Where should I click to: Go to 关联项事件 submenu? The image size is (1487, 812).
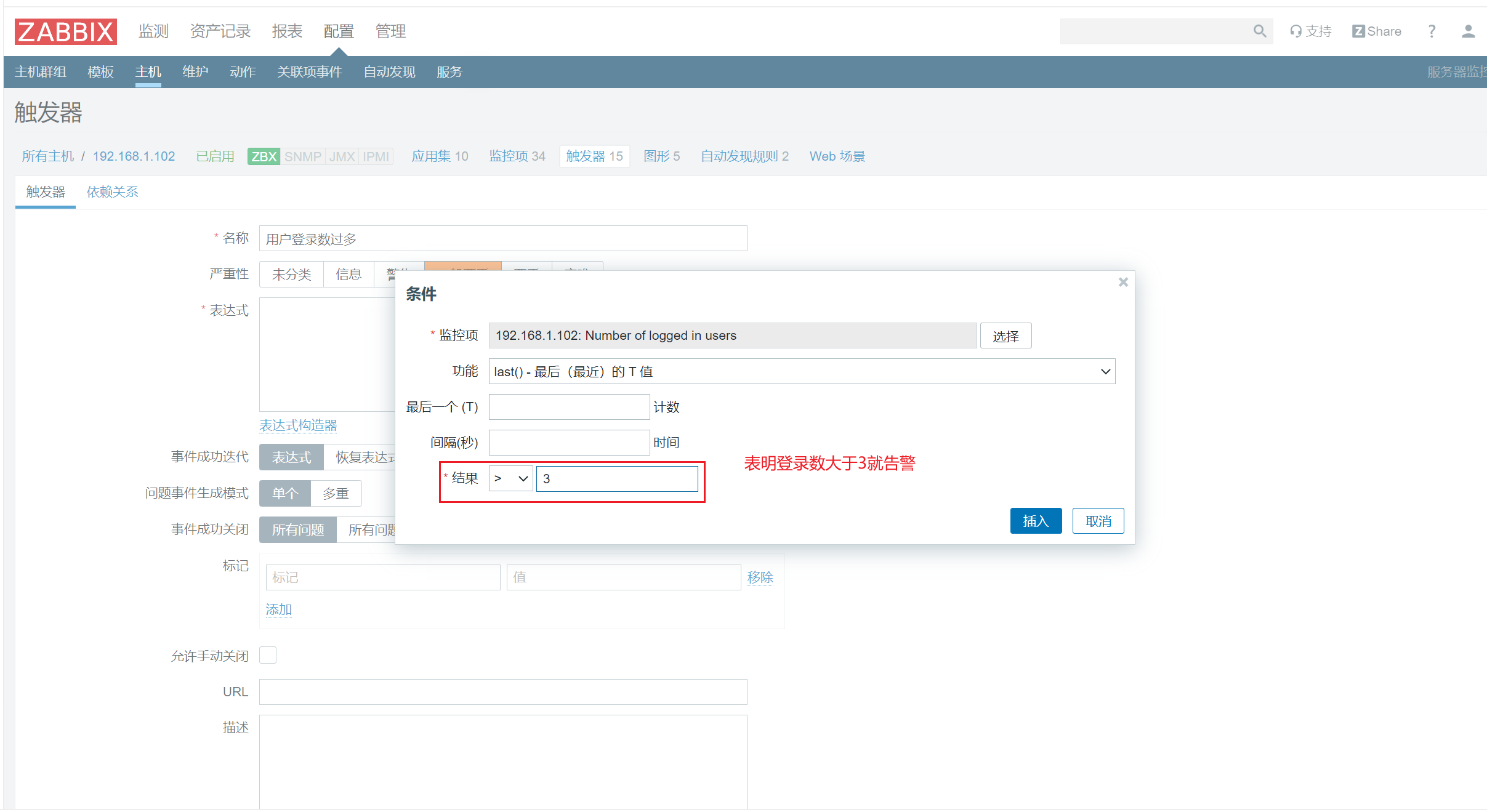tap(309, 72)
